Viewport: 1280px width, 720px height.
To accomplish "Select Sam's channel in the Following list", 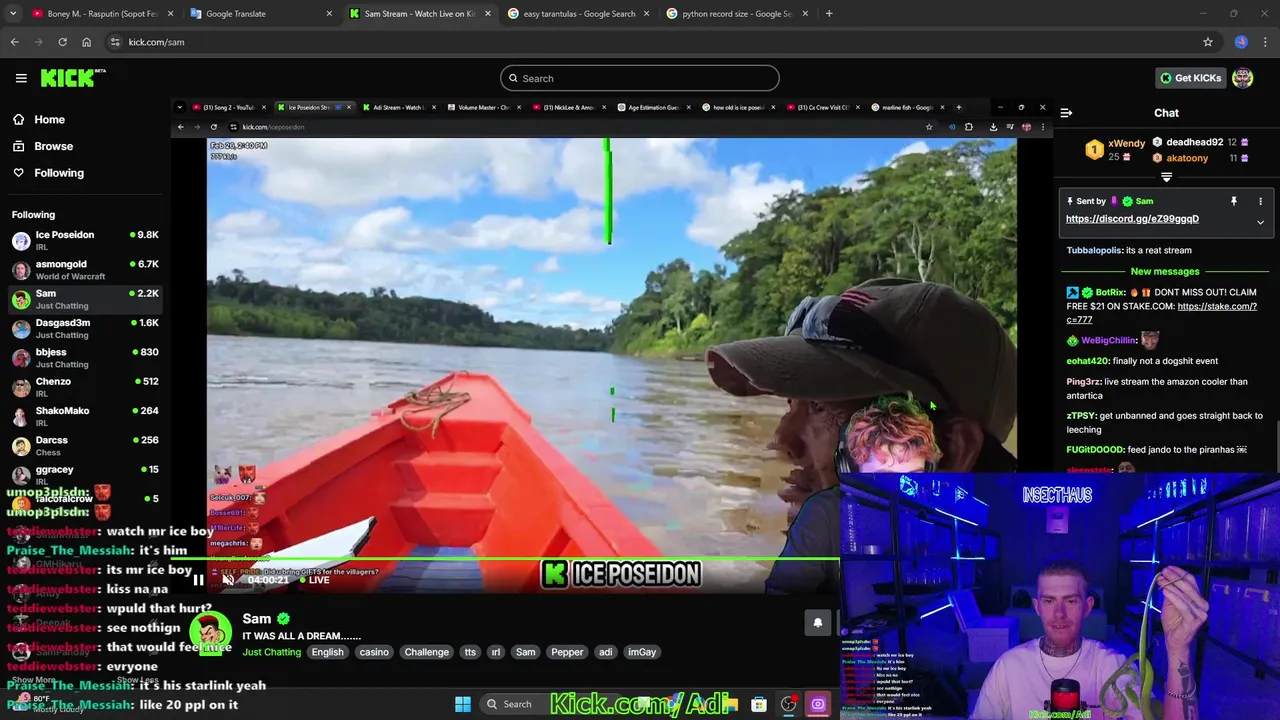I will [85, 299].
